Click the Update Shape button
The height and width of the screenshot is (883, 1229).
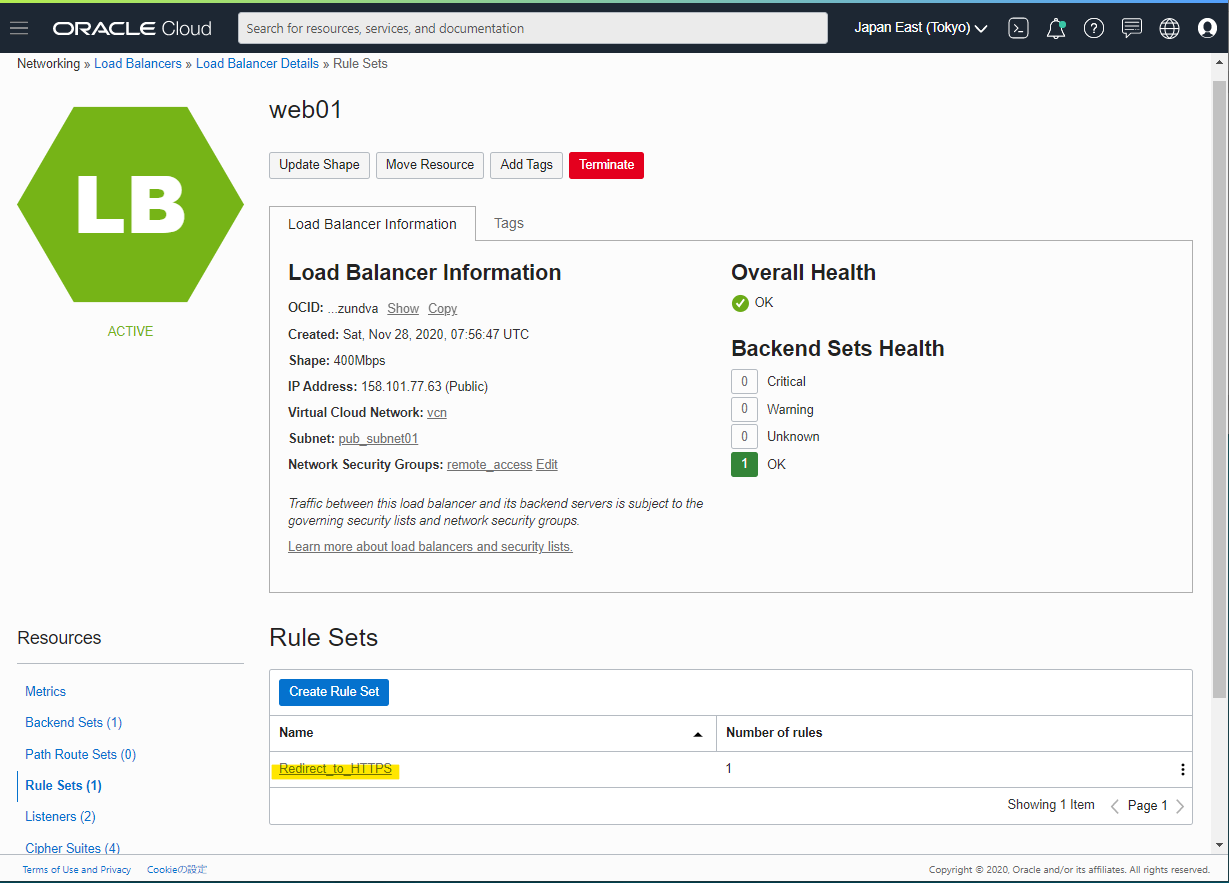tap(319, 165)
